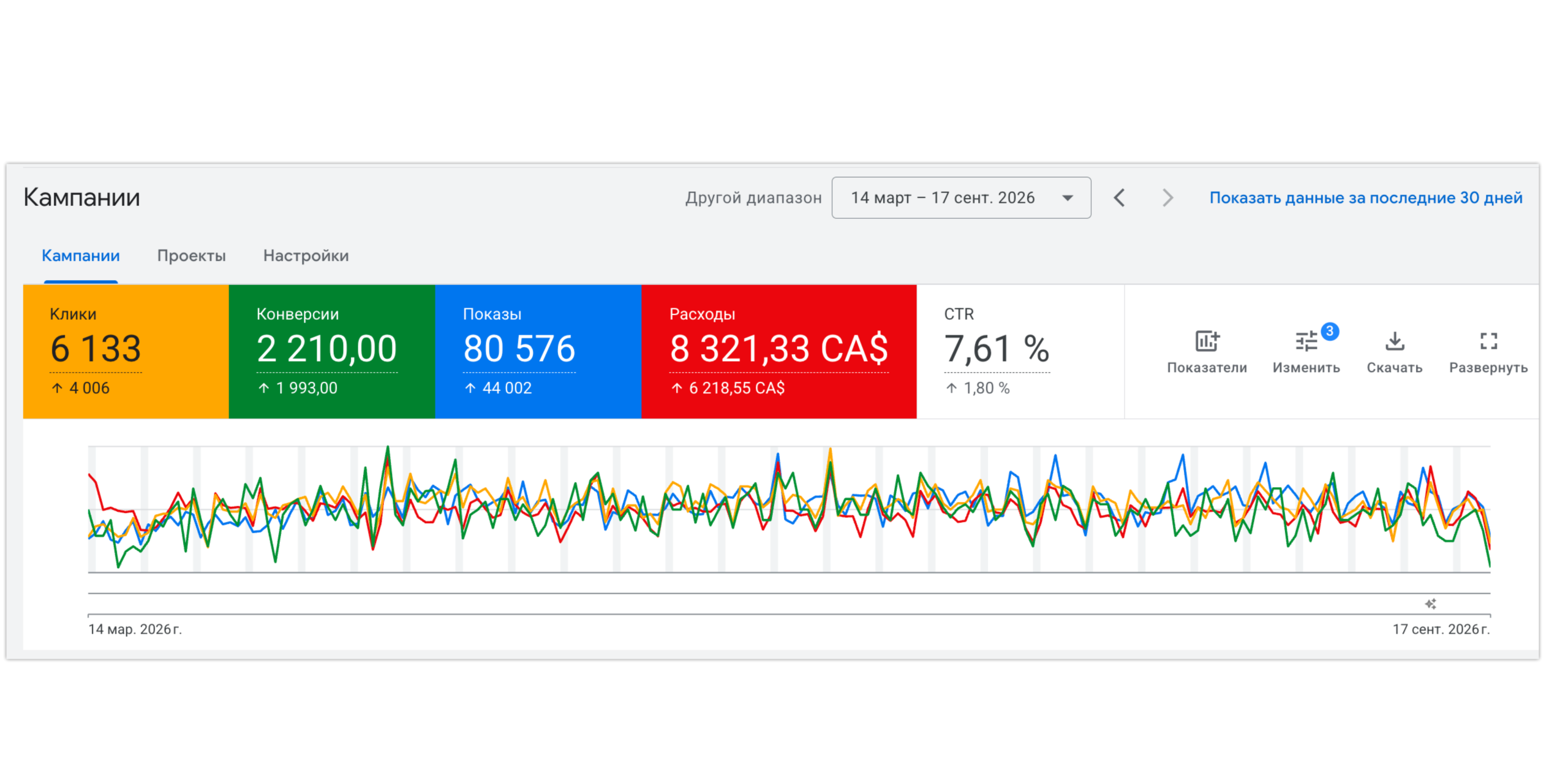Switch to the Кампании tab

[80, 256]
